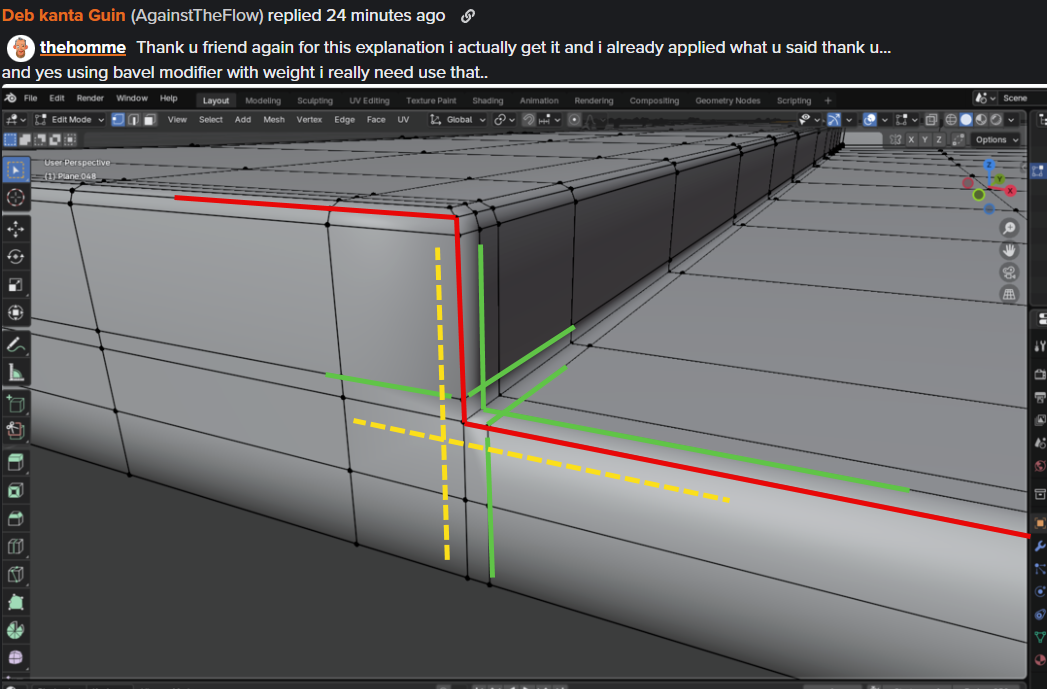Open thehomme user profile link
1047x689 pixels.
point(83,47)
